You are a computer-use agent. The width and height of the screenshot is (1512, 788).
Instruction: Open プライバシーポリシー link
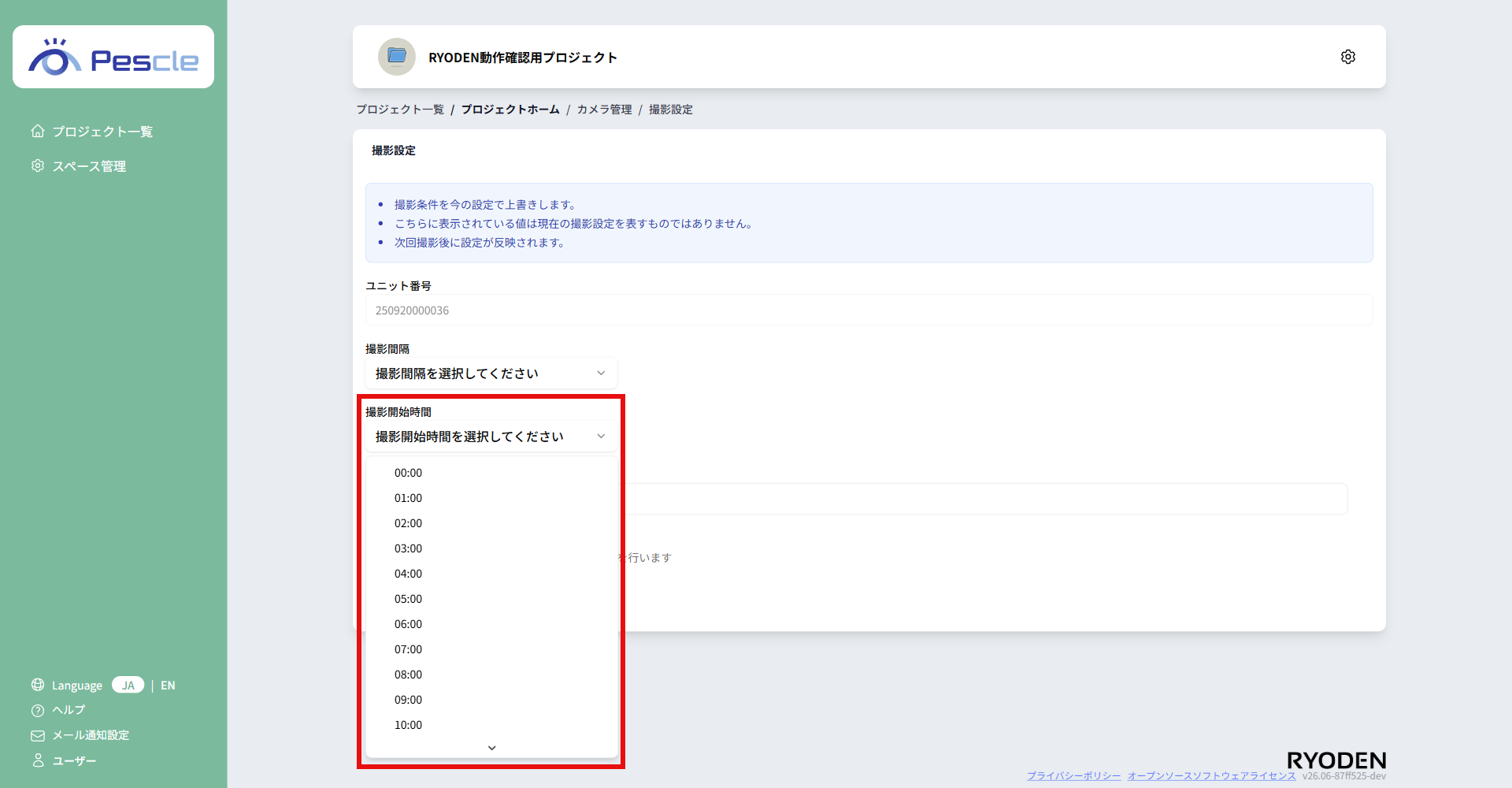[x=1073, y=776]
